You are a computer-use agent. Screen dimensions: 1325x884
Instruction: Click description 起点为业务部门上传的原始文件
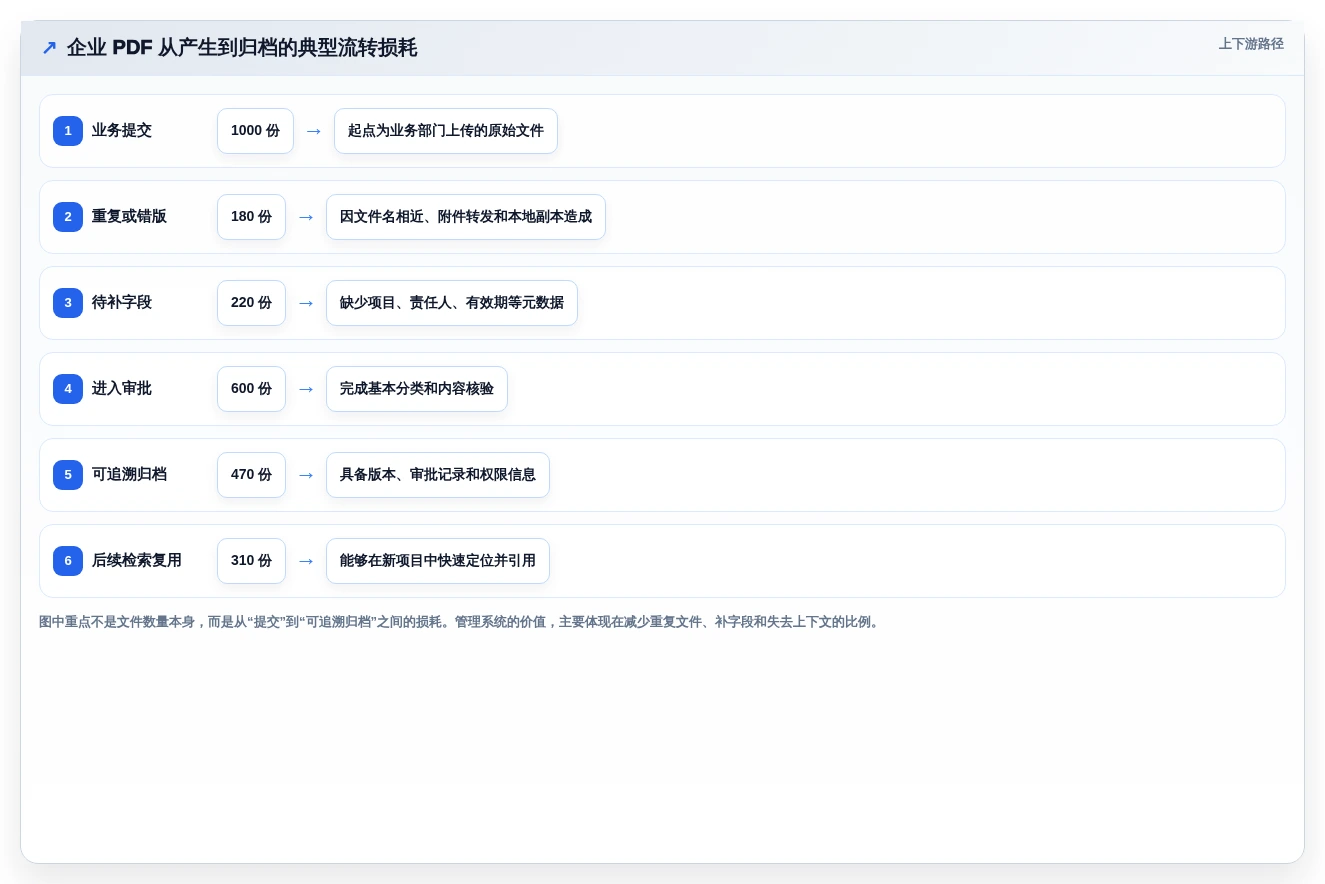446,131
